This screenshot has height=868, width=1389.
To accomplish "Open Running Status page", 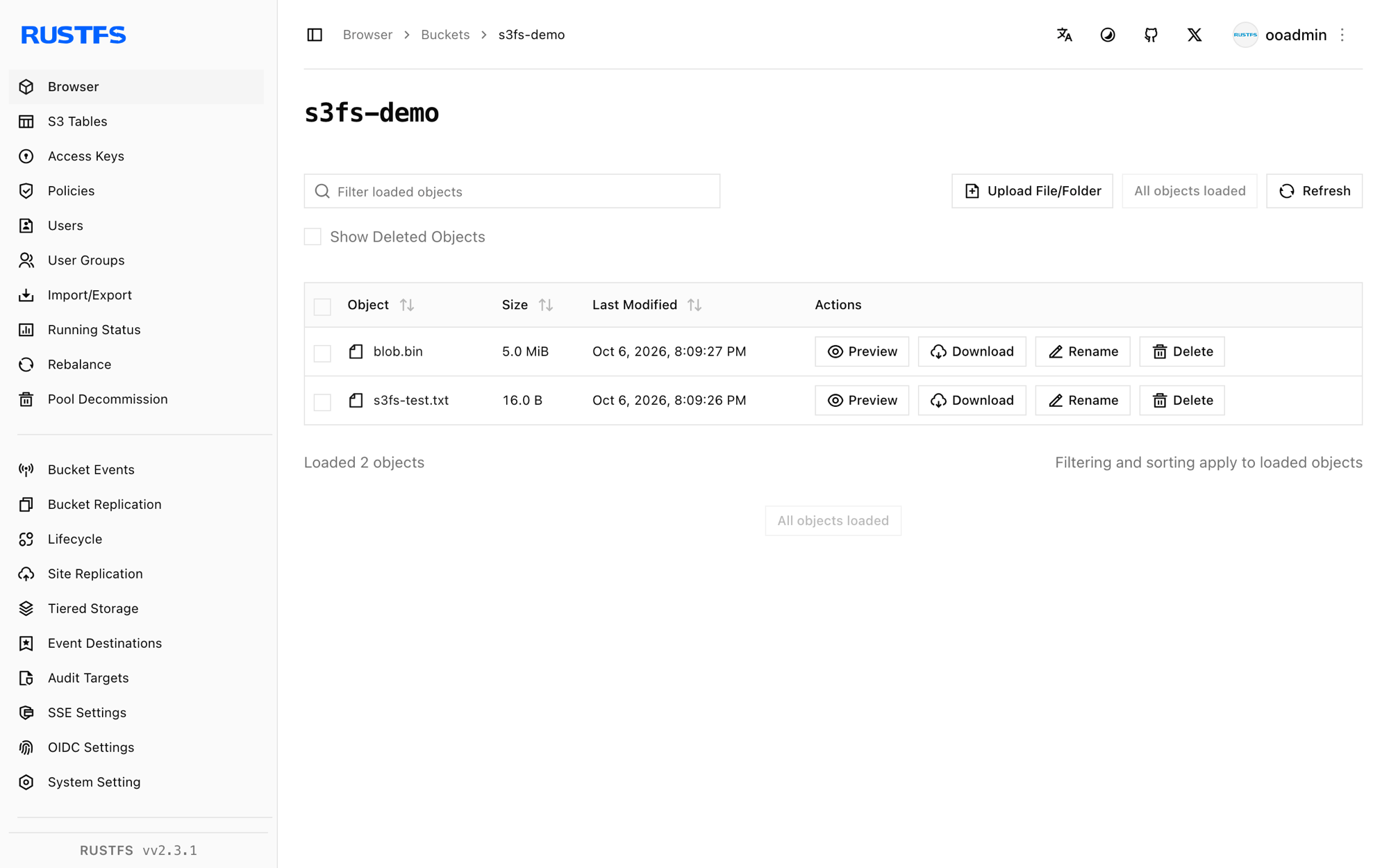I will point(136,330).
